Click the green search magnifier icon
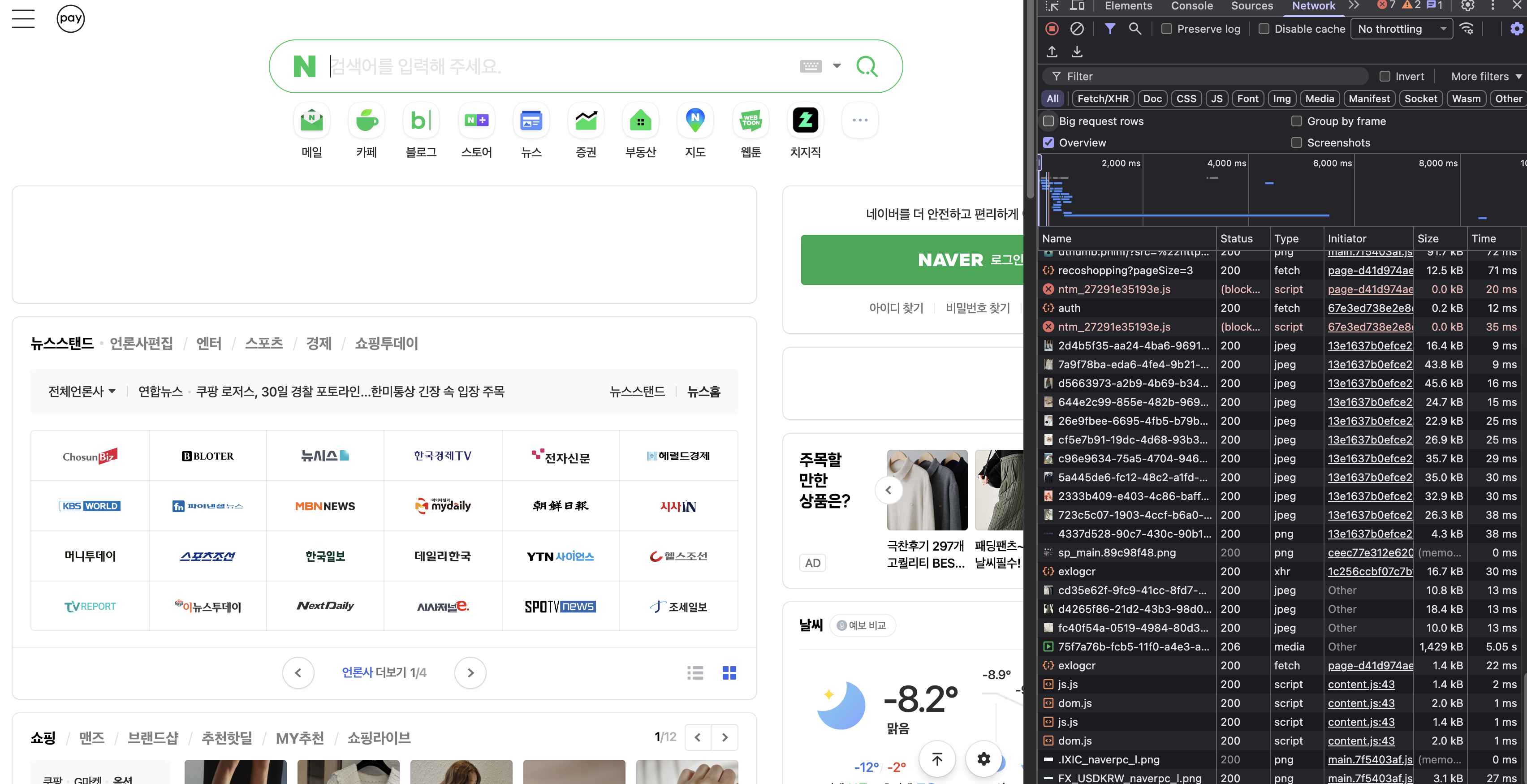1527x784 pixels. point(867,66)
